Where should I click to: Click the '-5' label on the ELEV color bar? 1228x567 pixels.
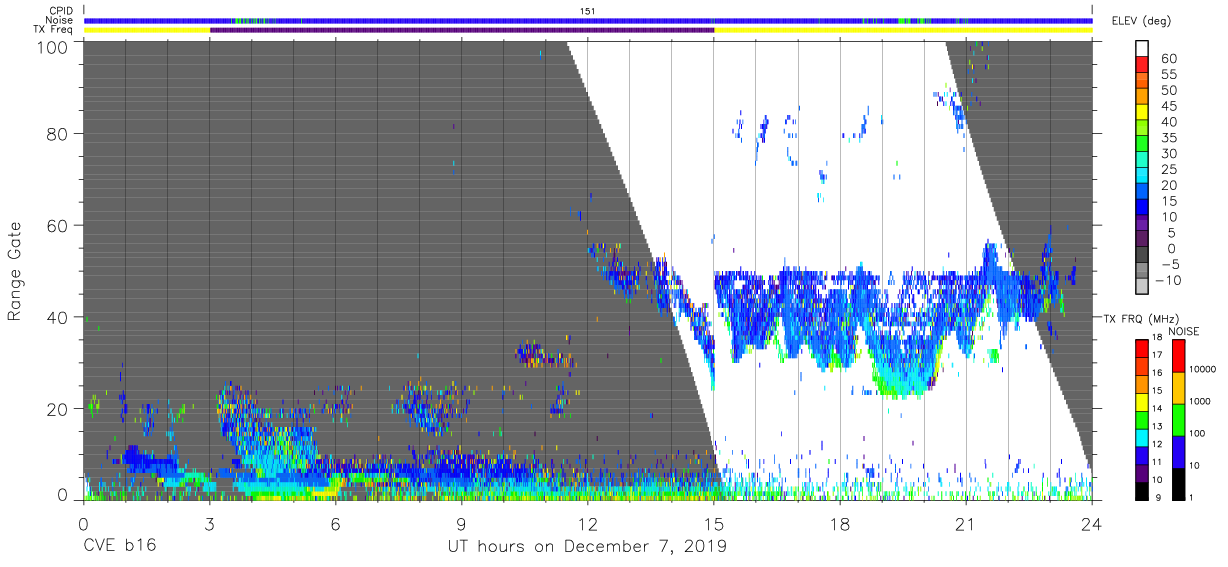coord(1169,264)
